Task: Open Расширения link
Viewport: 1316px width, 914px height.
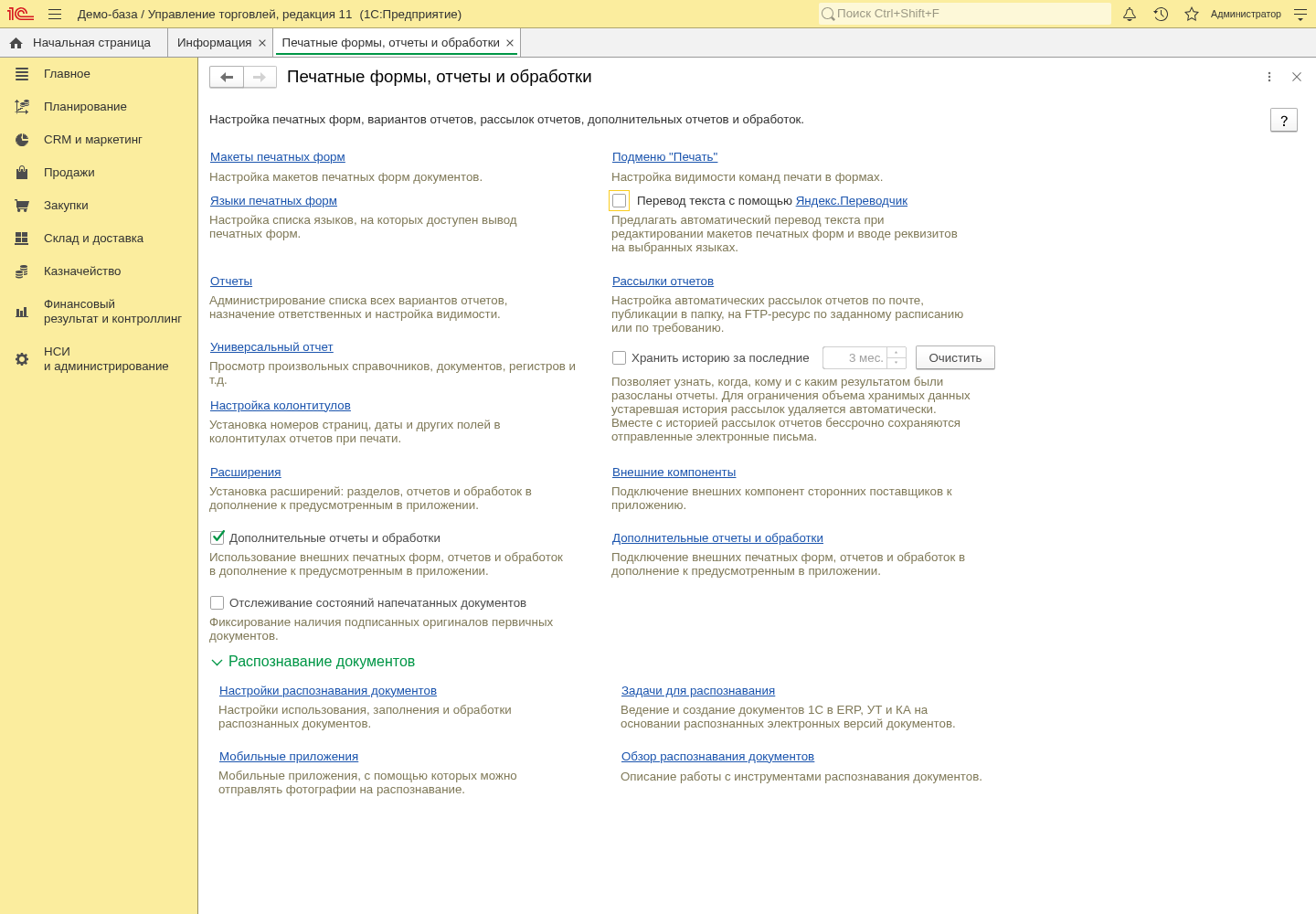Action: pos(246,473)
